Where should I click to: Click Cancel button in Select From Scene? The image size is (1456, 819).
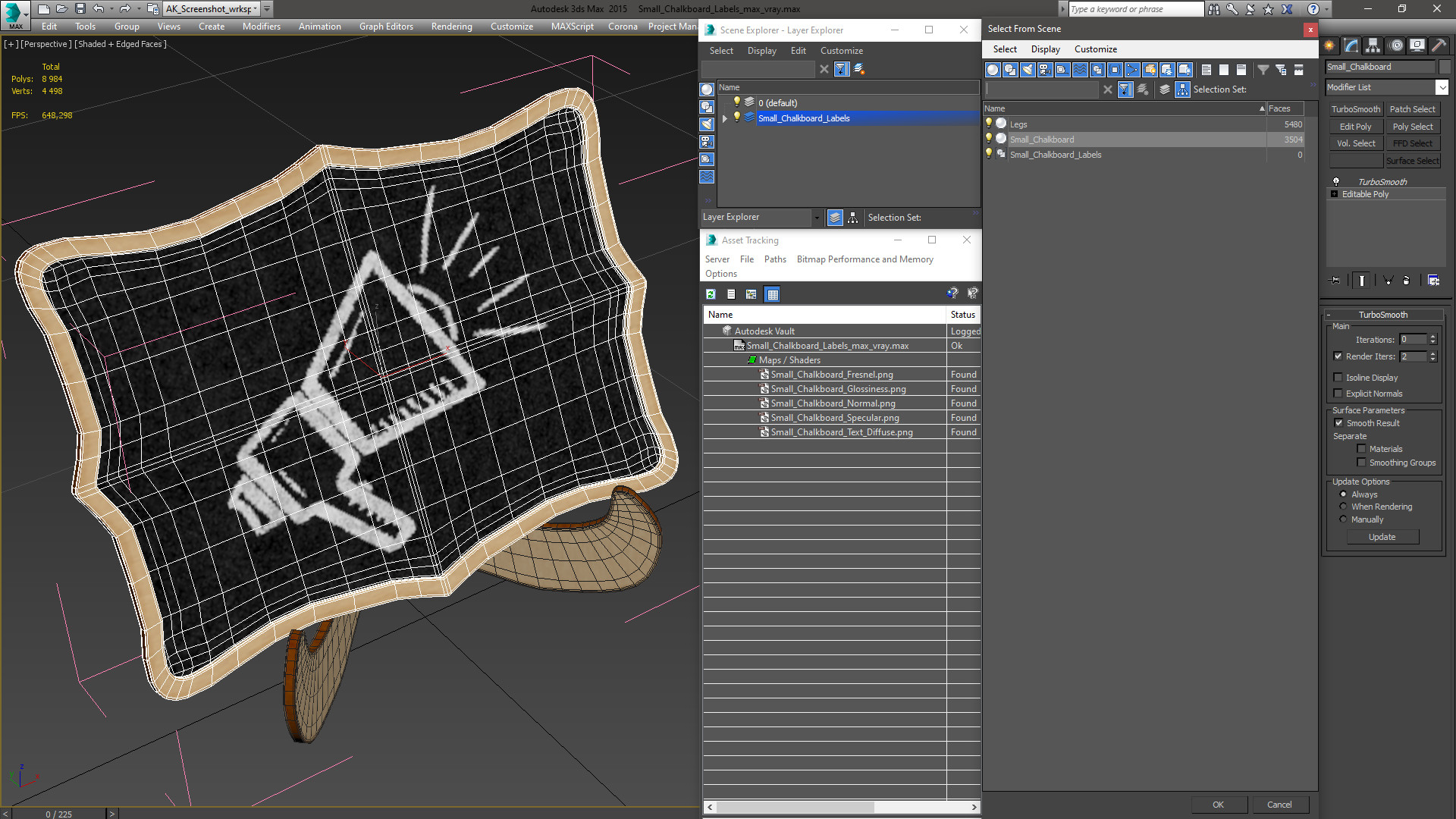pos(1279,805)
